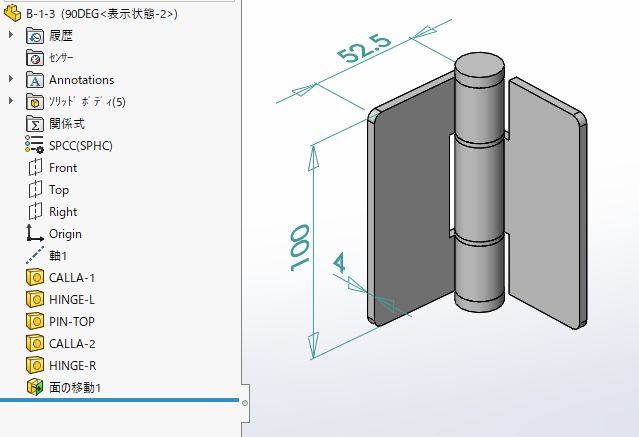Select the Front plane icon

pyautogui.click(x=35, y=168)
